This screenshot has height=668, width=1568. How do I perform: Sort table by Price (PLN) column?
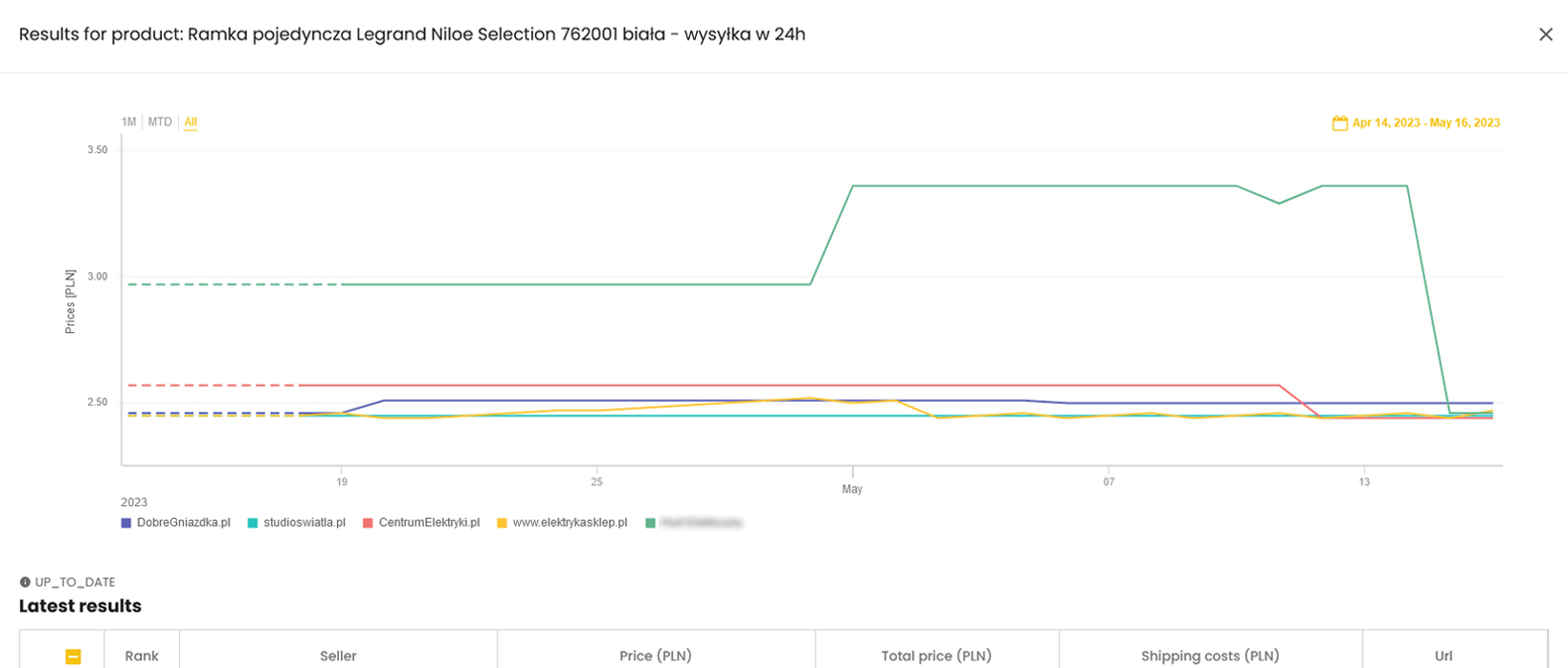click(x=656, y=656)
